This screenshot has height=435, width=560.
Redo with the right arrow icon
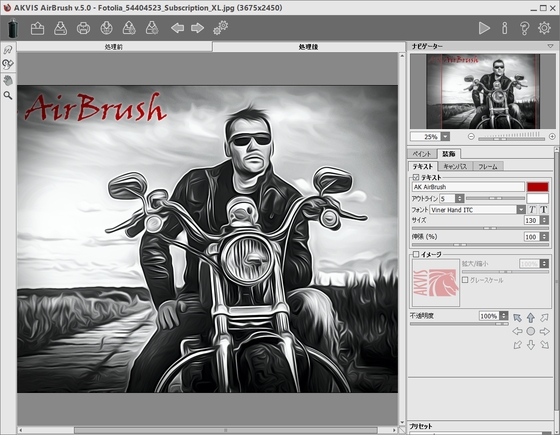[x=198, y=28]
